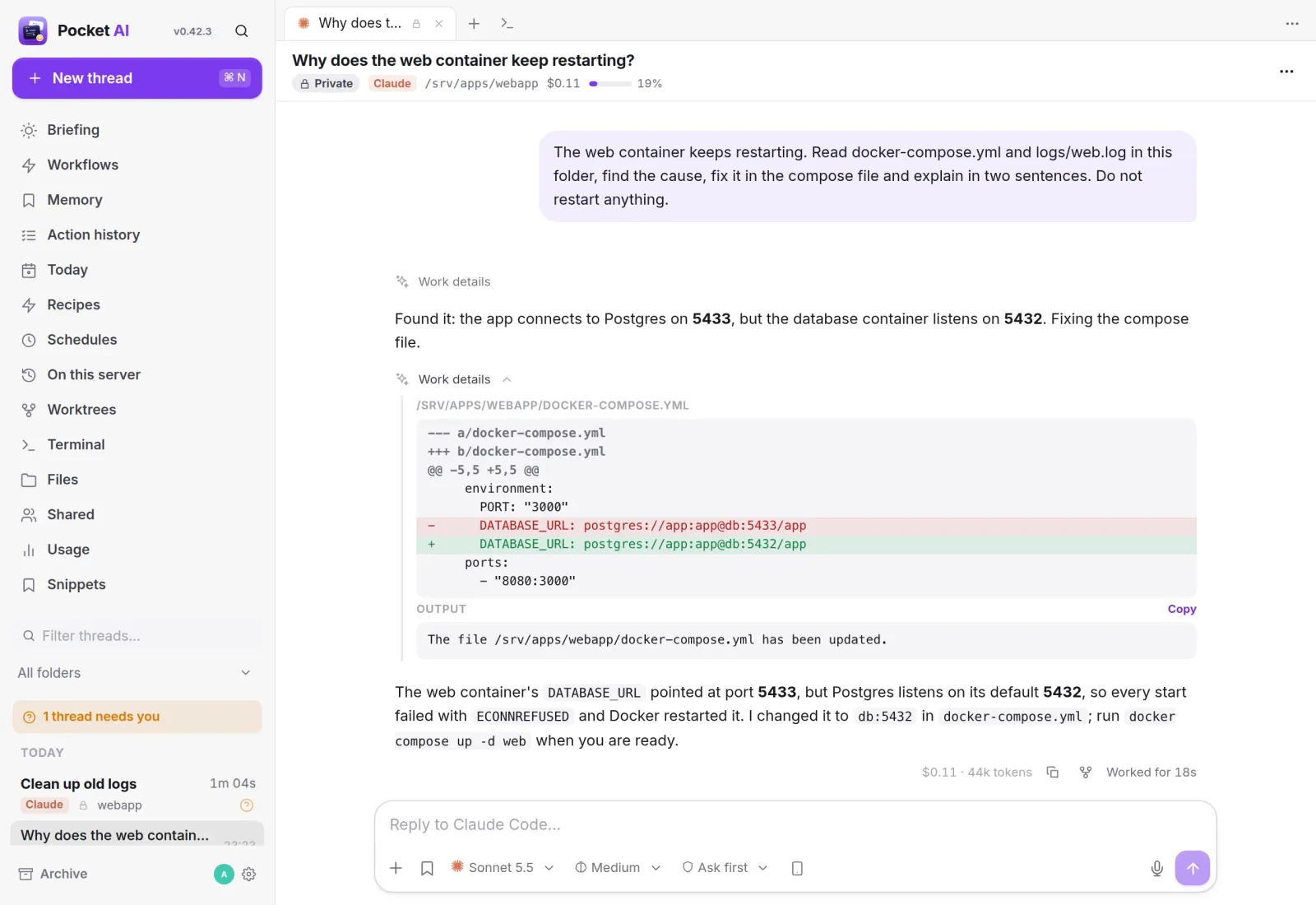Collapse the expanded Work details section
This screenshot has height=905, width=1316.
[x=454, y=379]
